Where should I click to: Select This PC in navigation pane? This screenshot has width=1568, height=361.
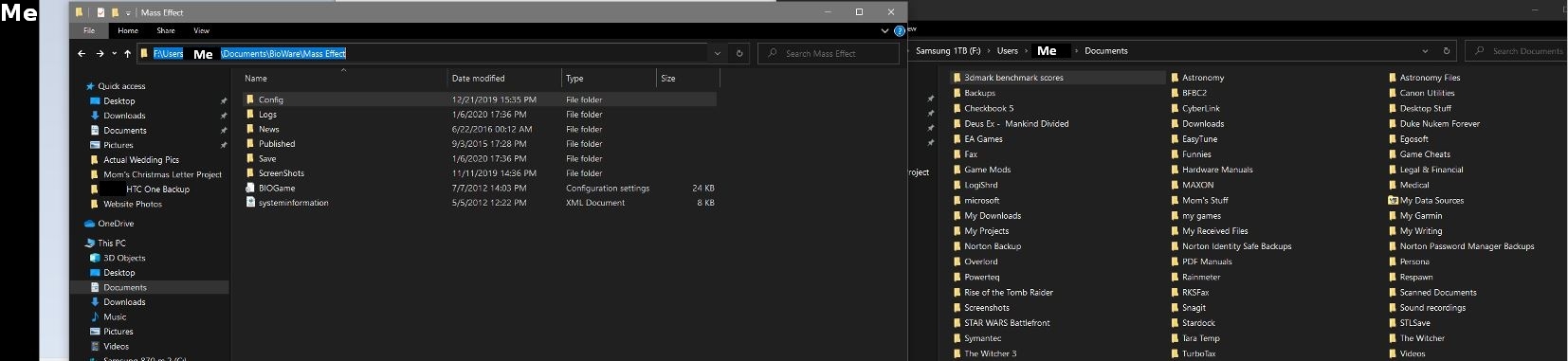tap(111, 244)
